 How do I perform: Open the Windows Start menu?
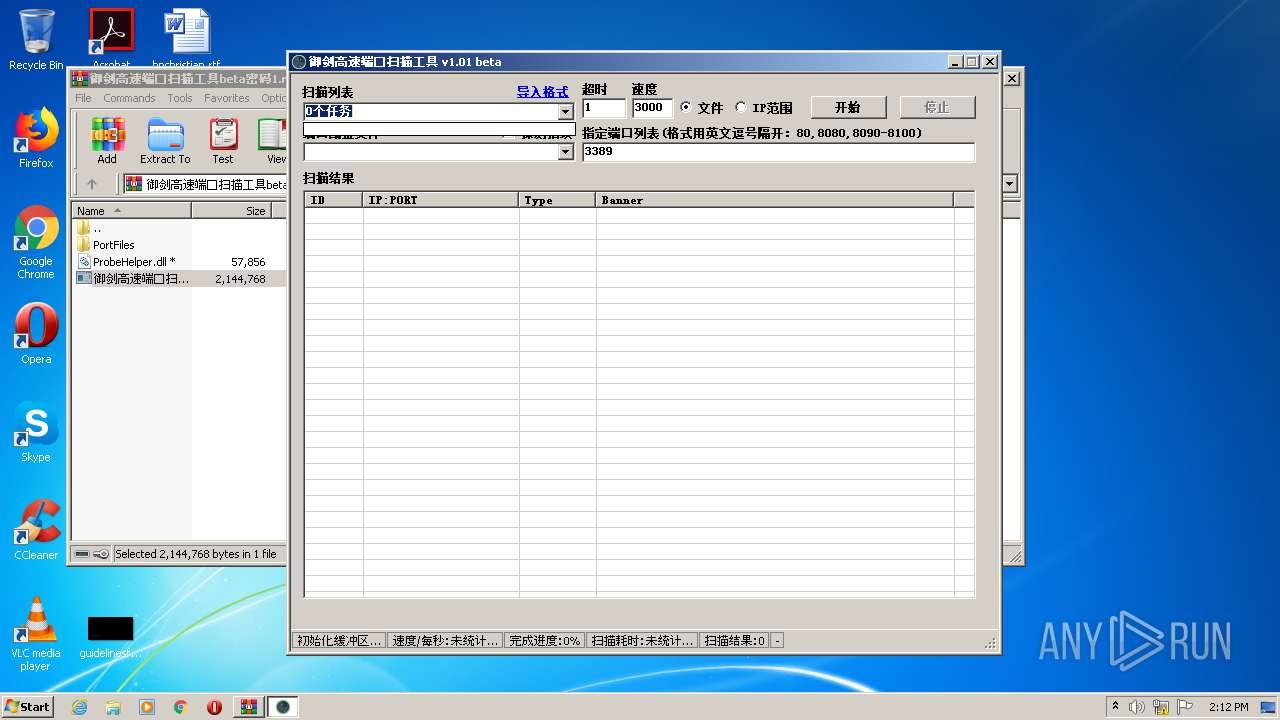(27, 707)
